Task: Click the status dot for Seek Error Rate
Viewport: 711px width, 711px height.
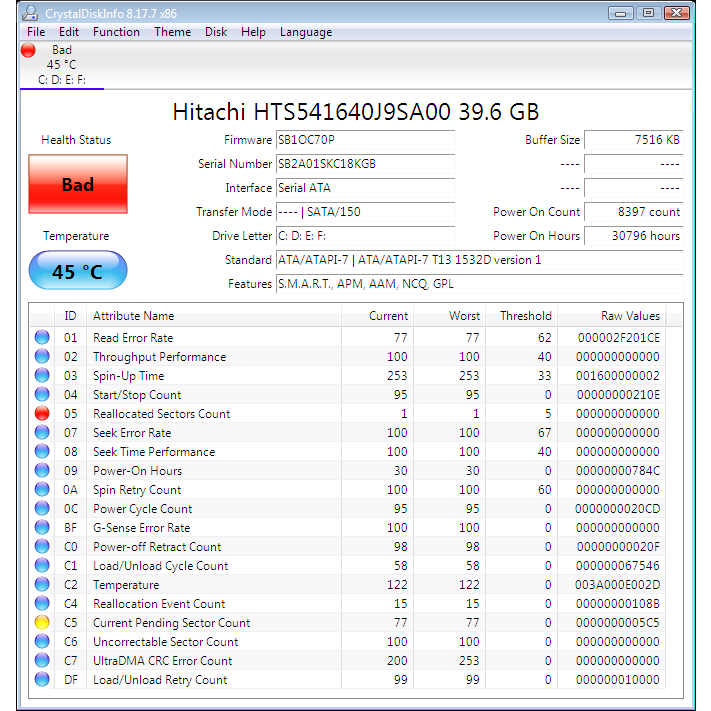Action: click(x=42, y=433)
